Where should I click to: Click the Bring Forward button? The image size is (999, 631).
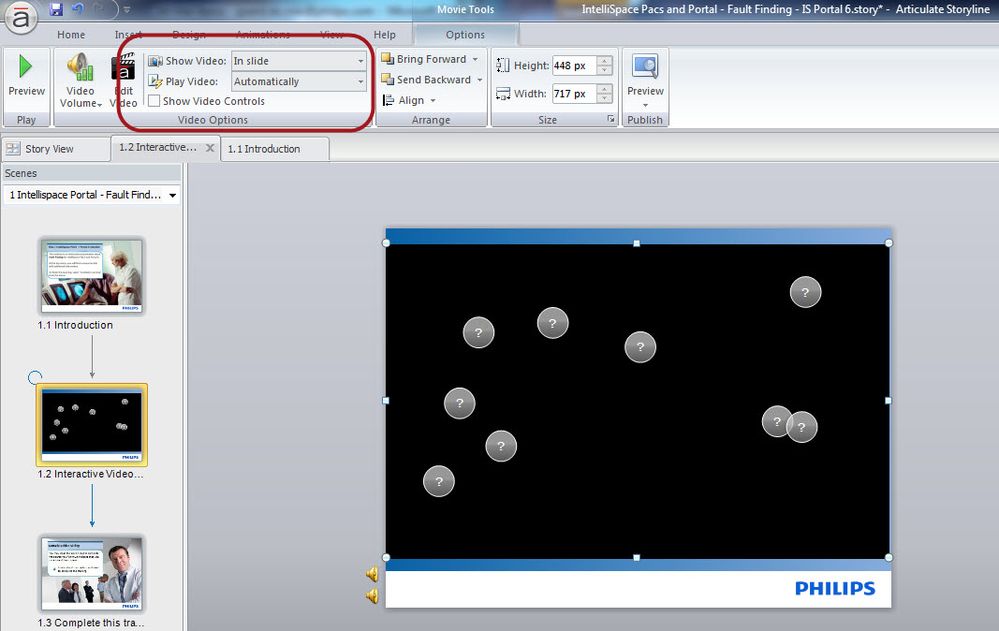coord(424,59)
